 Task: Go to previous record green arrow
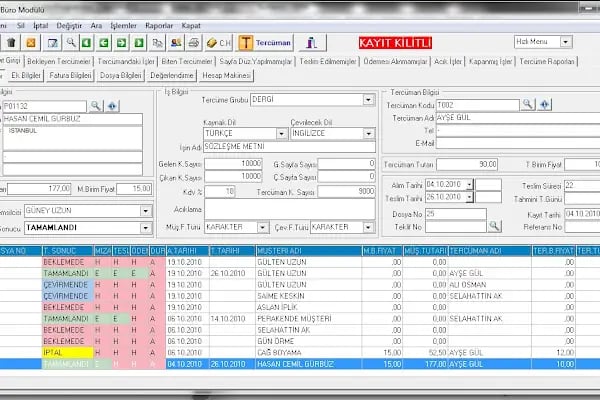(x=104, y=42)
